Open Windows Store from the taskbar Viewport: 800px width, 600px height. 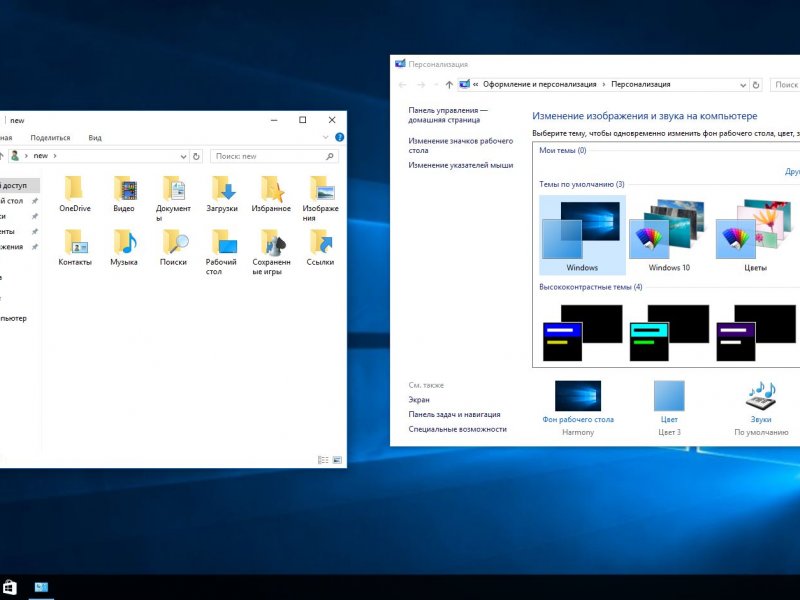[10, 587]
